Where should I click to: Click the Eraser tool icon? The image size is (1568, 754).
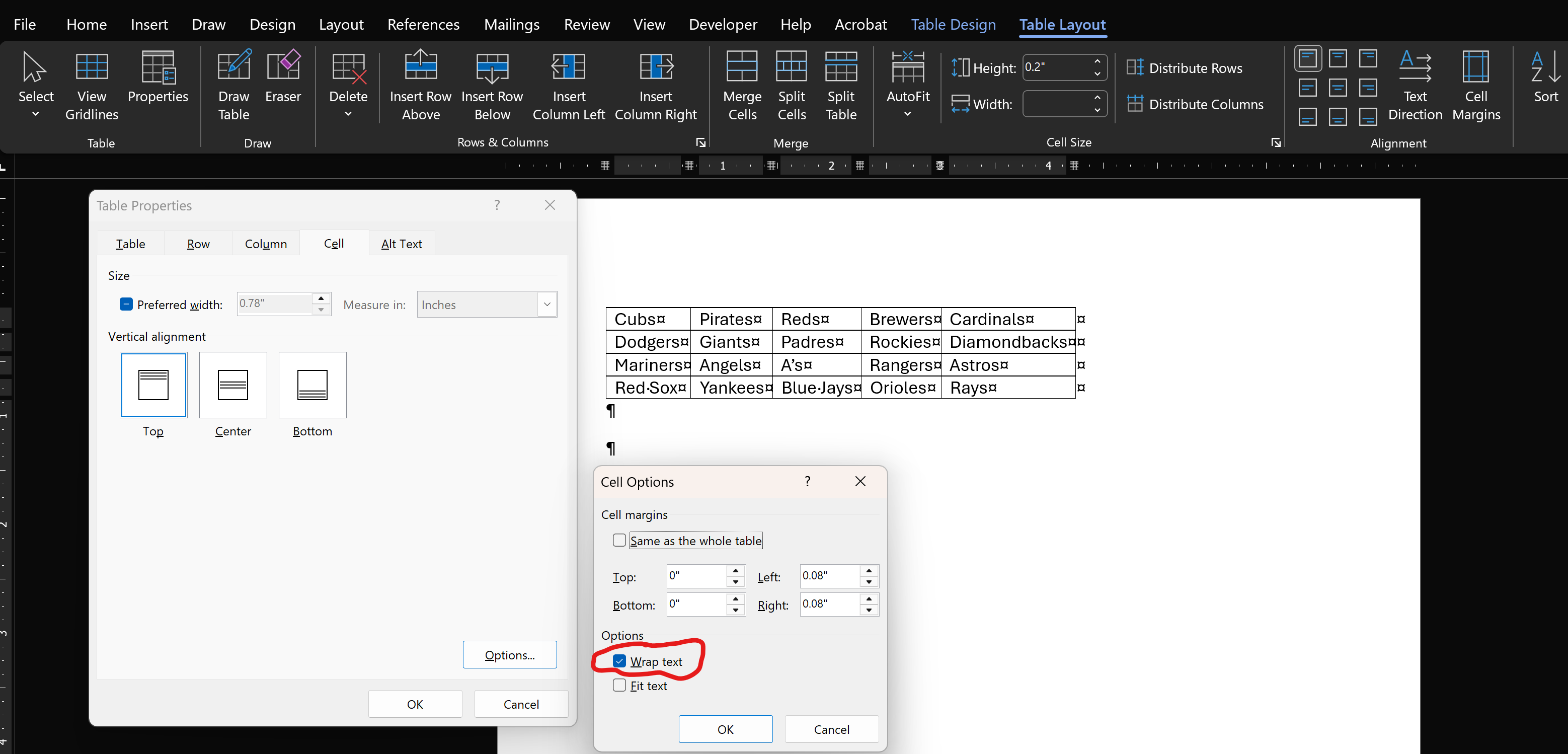(283, 67)
